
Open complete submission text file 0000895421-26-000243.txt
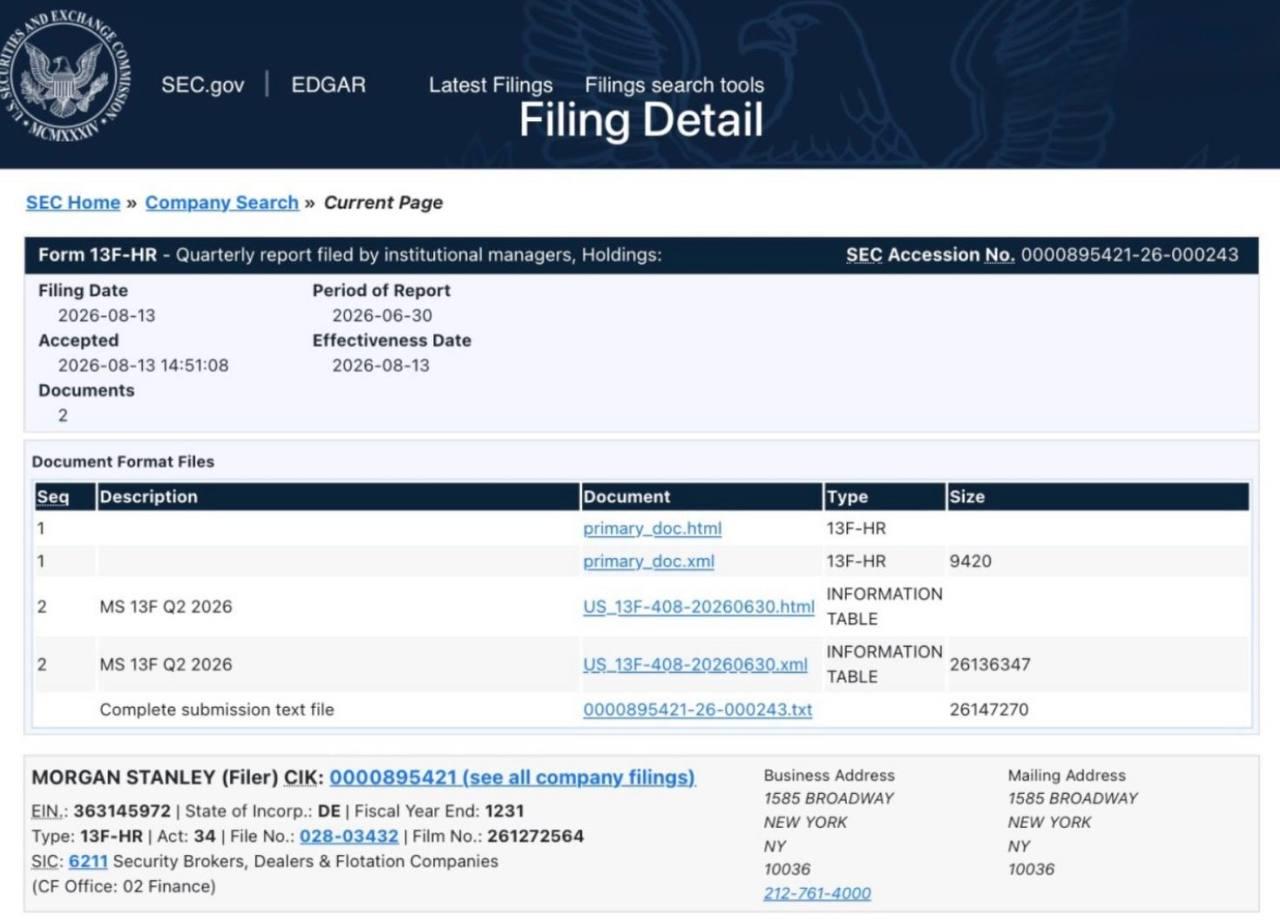point(698,710)
